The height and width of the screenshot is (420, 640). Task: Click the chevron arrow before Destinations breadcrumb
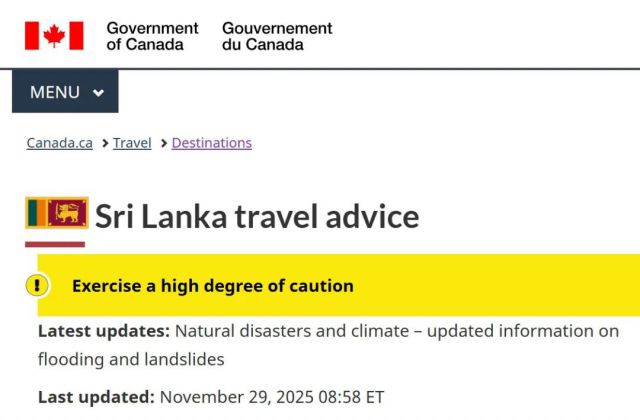pyautogui.click(x=162, y=143)
